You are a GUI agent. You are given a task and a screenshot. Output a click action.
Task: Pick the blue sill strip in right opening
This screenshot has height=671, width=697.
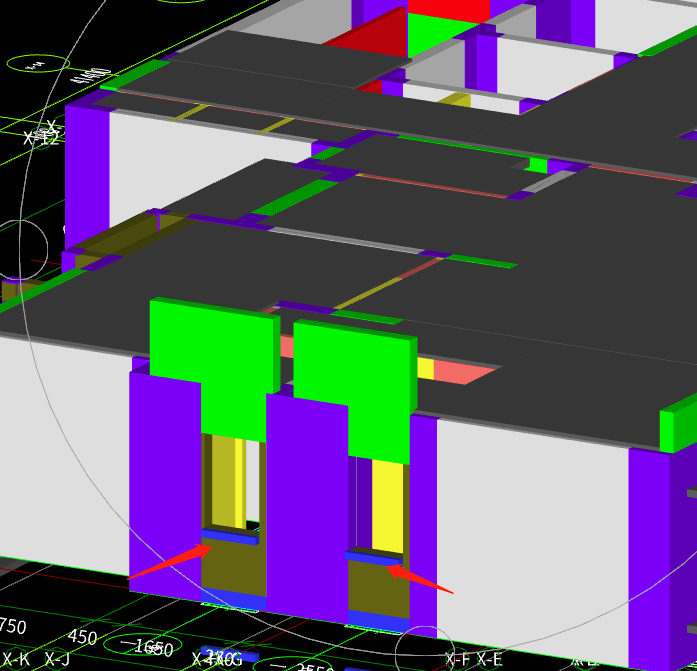[x=373, y=558]
